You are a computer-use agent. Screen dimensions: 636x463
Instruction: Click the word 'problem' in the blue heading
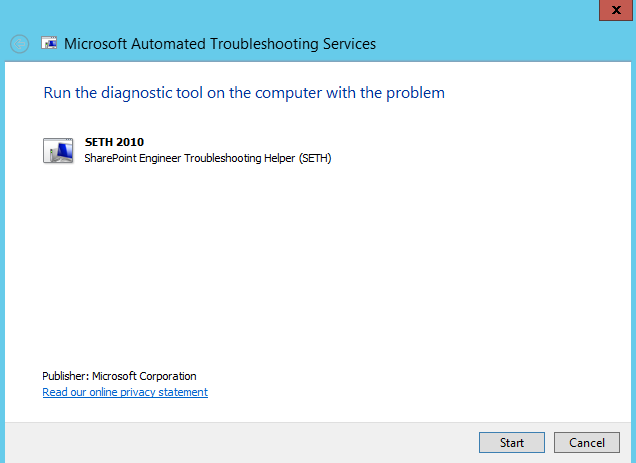(x=415, y=93)
